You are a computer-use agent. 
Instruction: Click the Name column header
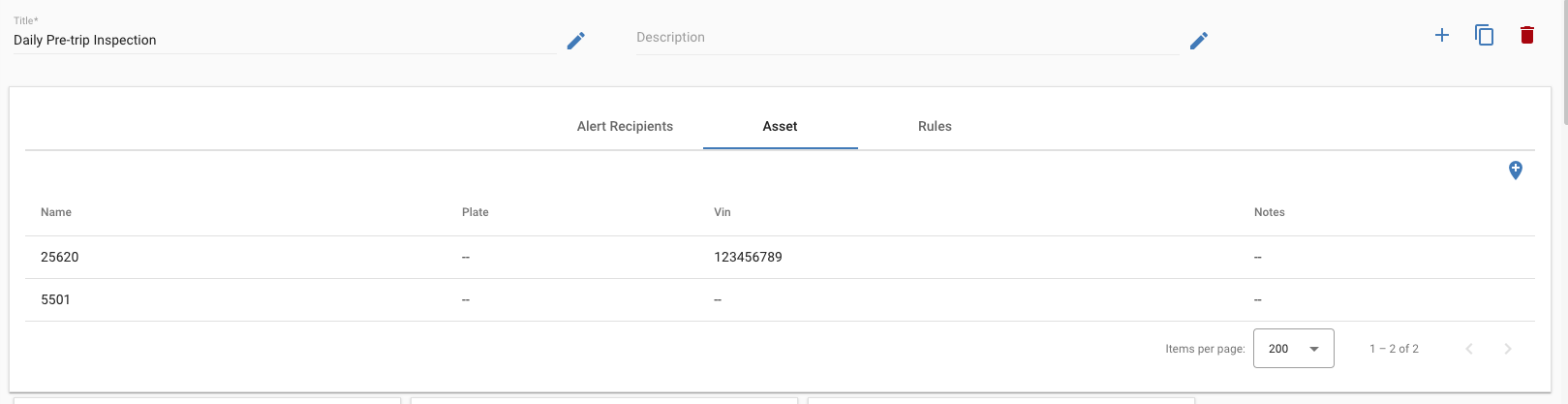click(56, 212)
